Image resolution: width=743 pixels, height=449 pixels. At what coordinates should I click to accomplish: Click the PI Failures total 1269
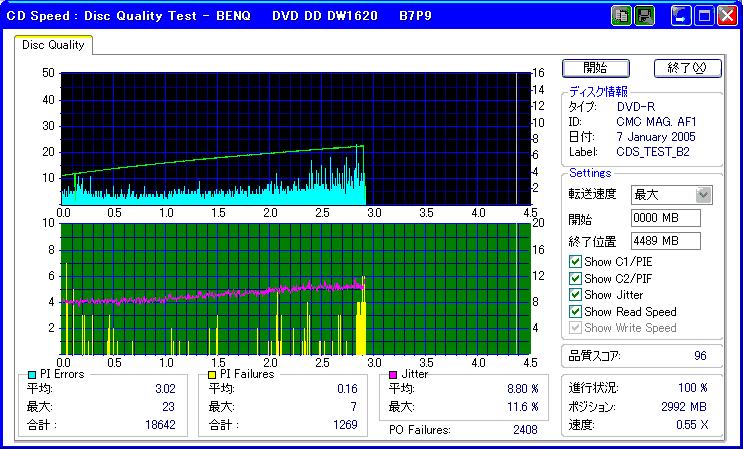(345, 424)
